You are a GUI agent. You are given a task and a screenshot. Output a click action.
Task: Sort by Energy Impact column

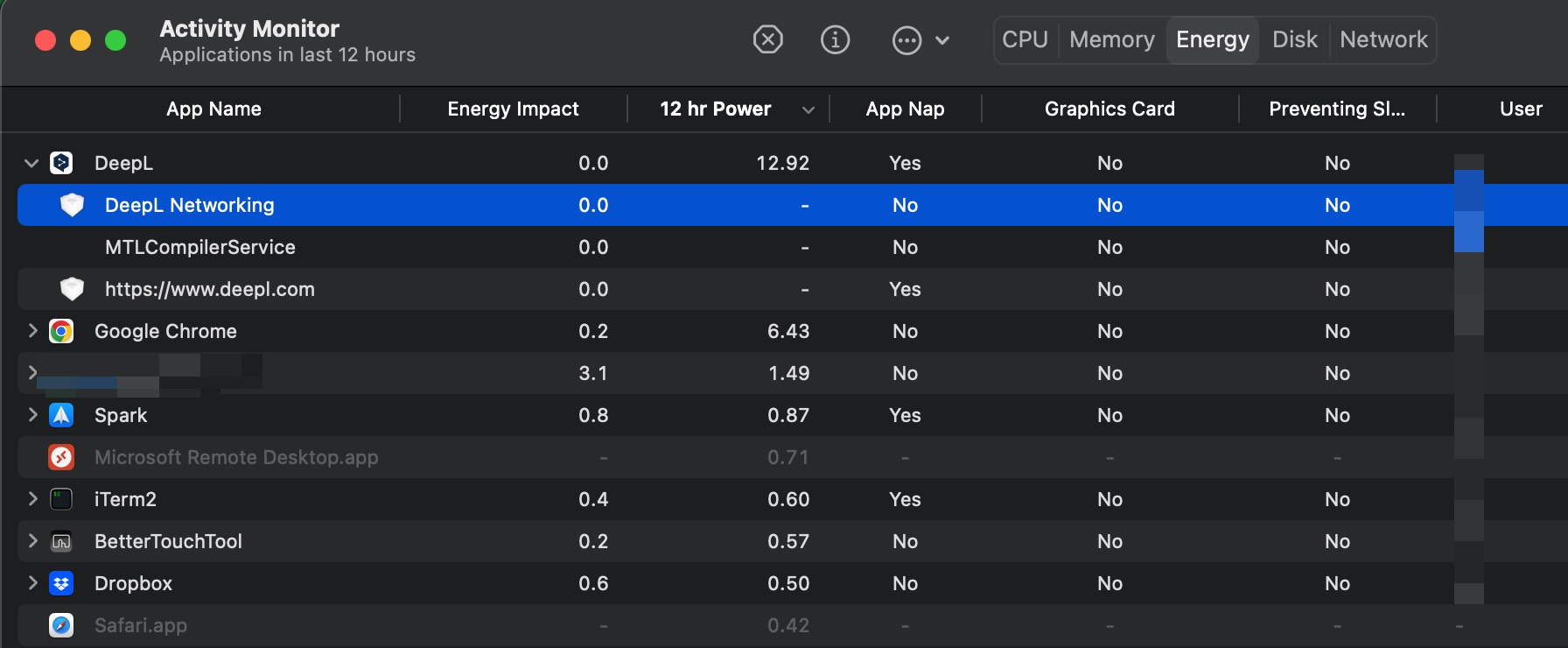(x=513, y=109)
